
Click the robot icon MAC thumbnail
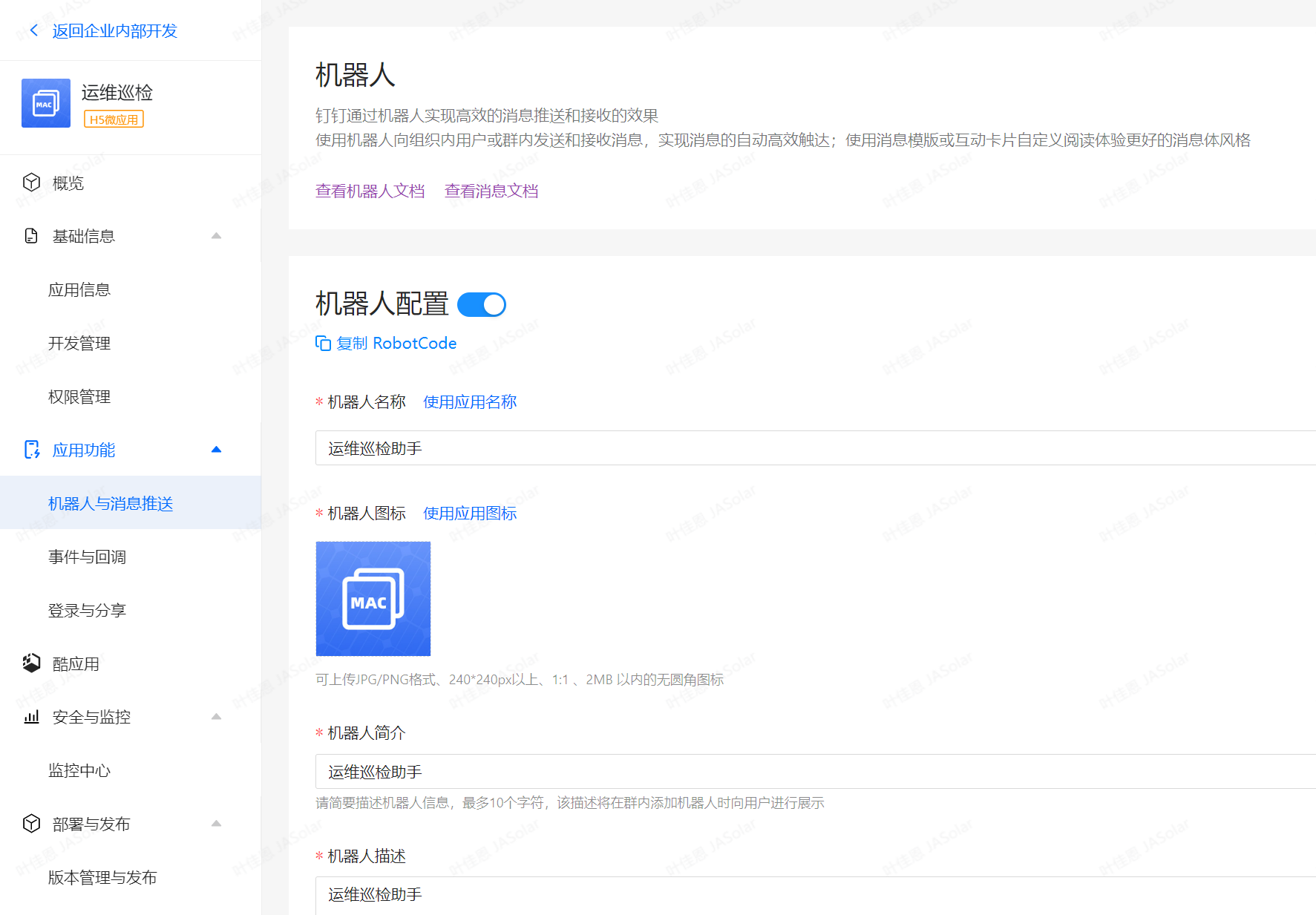[373, 599]
